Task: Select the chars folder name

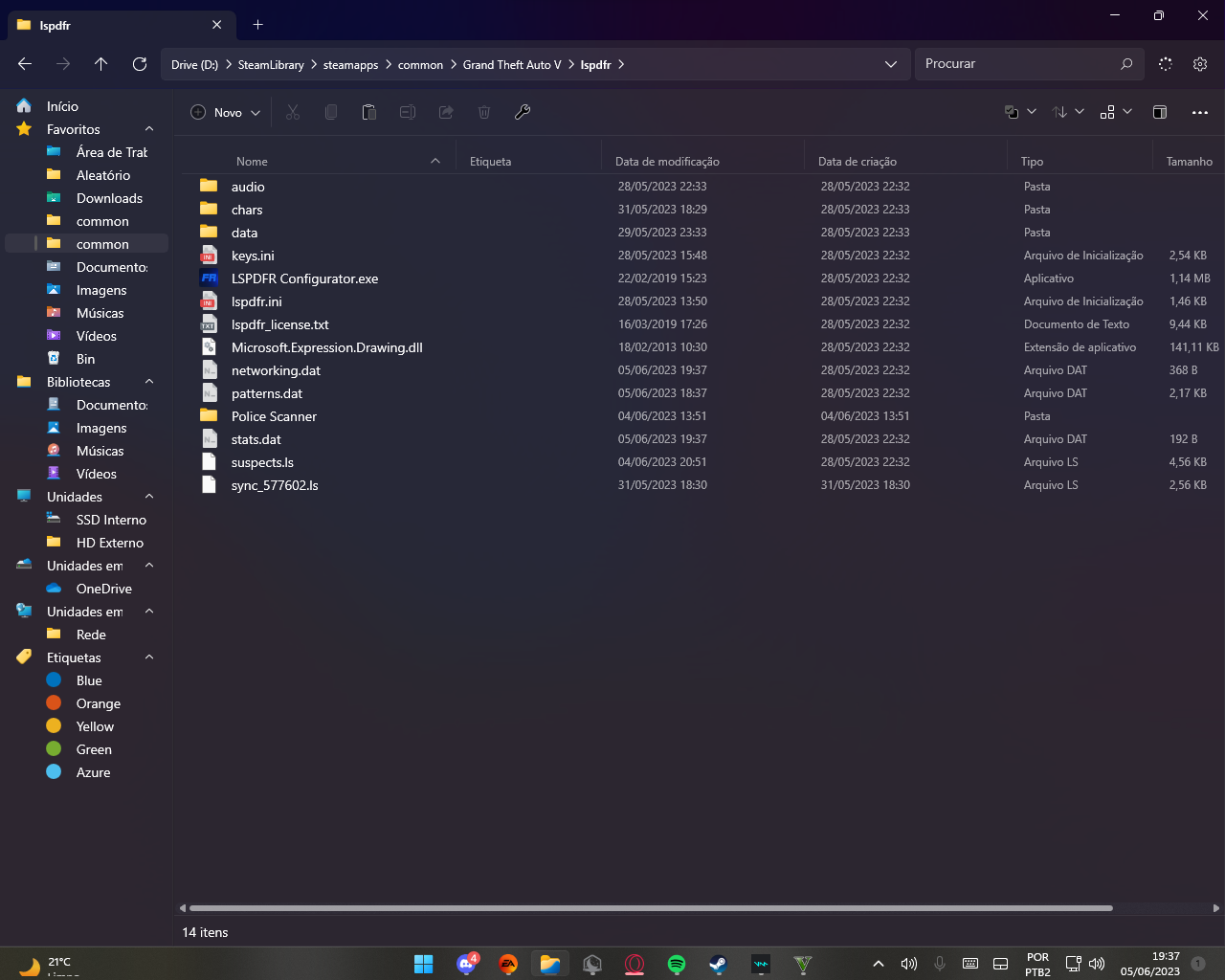Action: 247,210
